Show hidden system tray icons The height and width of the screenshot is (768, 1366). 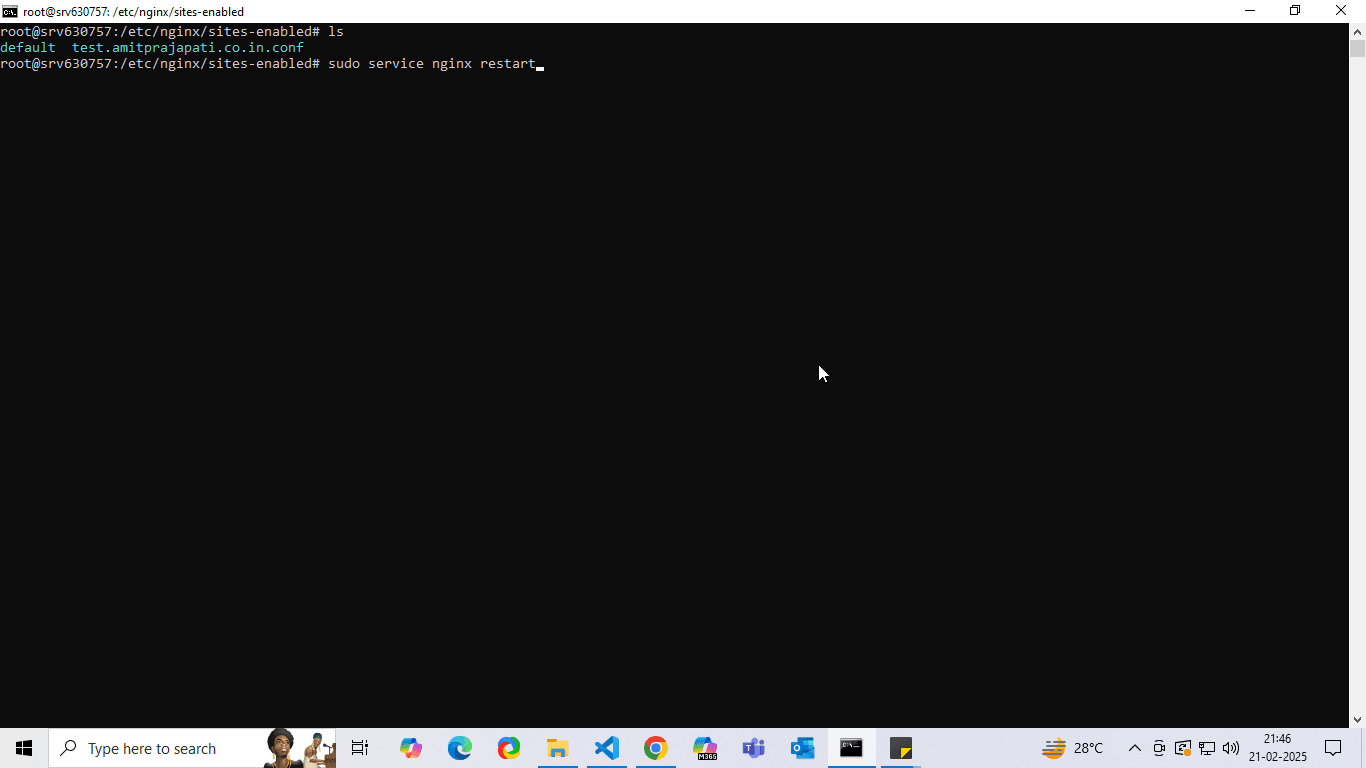(1135, 748)
